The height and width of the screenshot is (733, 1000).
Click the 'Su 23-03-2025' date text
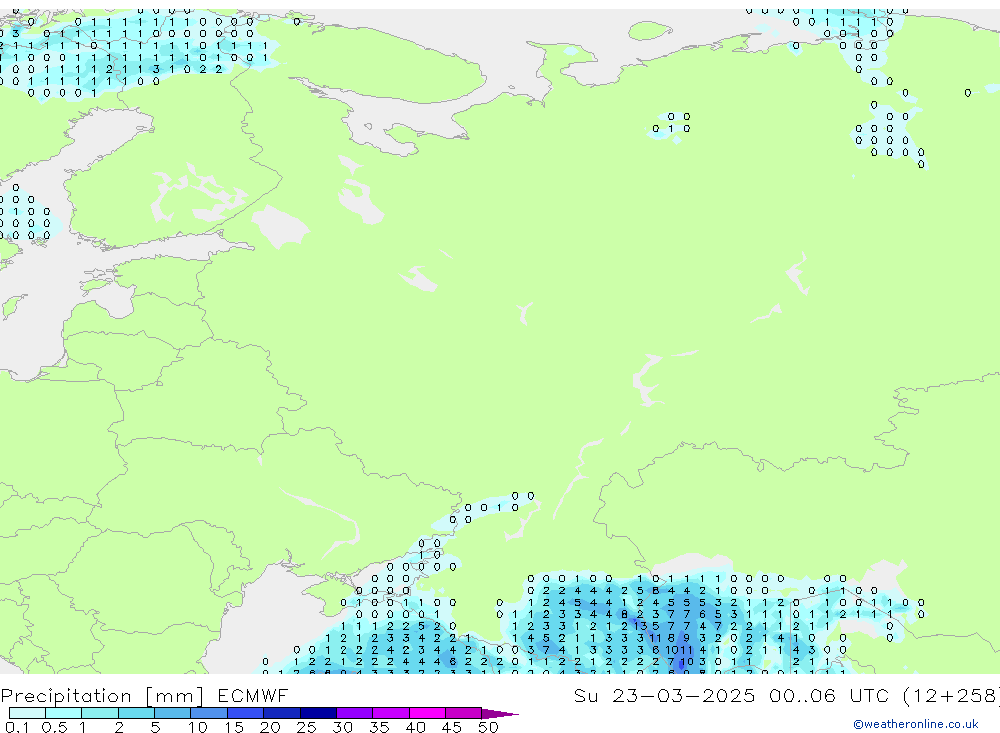(664, 695)
